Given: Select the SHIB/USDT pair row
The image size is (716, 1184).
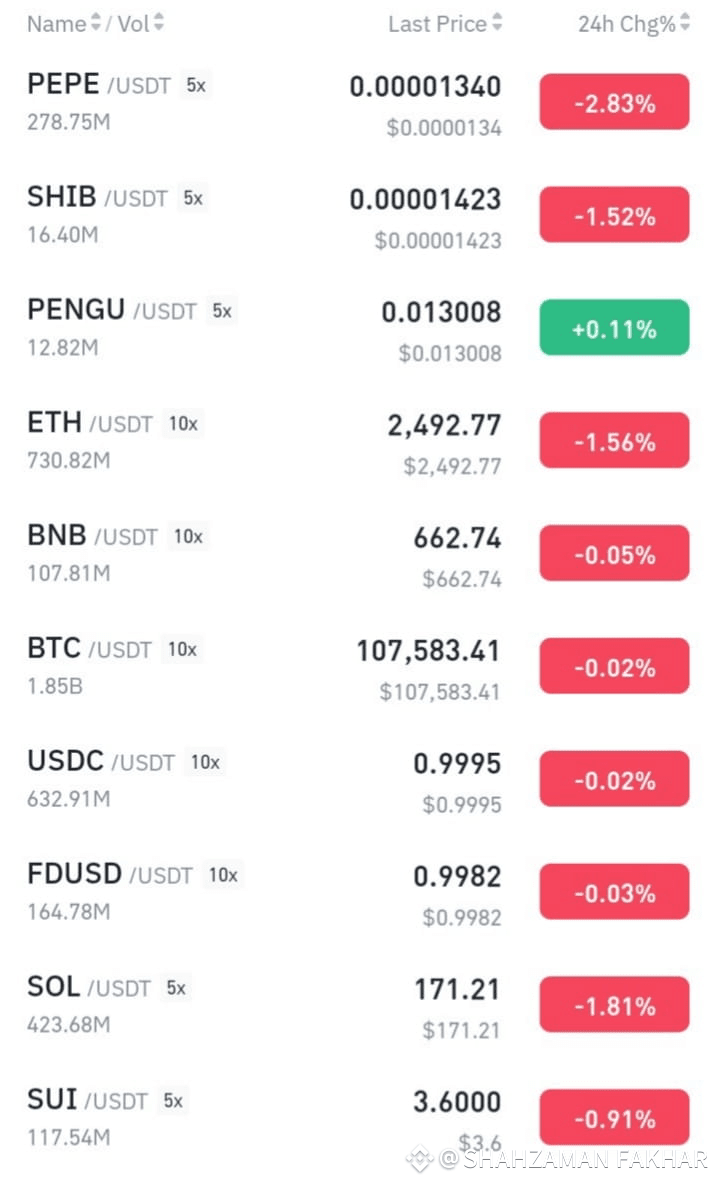Looking at the screenshot, I should [358, 216].
